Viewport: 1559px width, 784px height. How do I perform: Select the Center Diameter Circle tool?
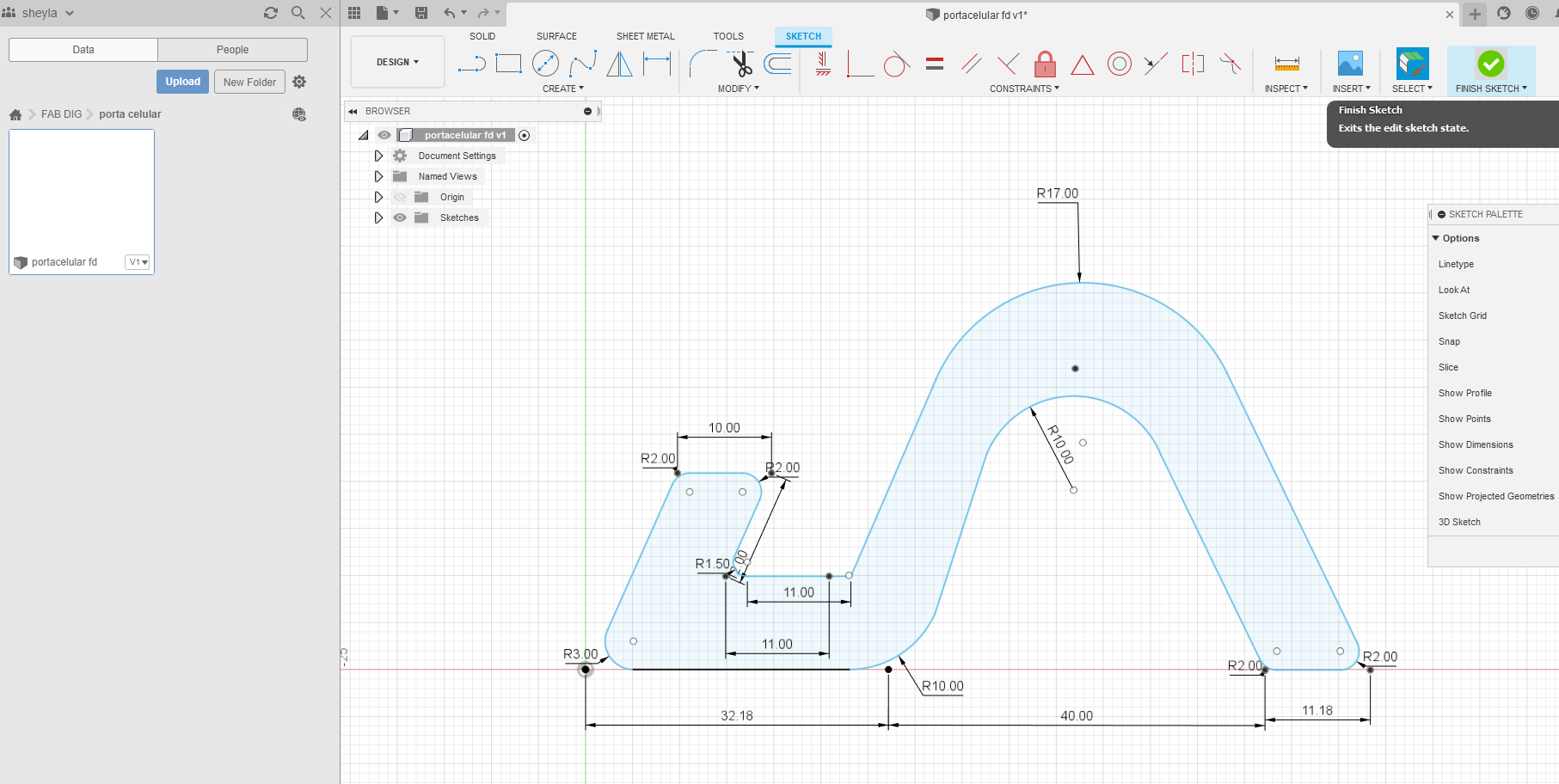(545, 64)
